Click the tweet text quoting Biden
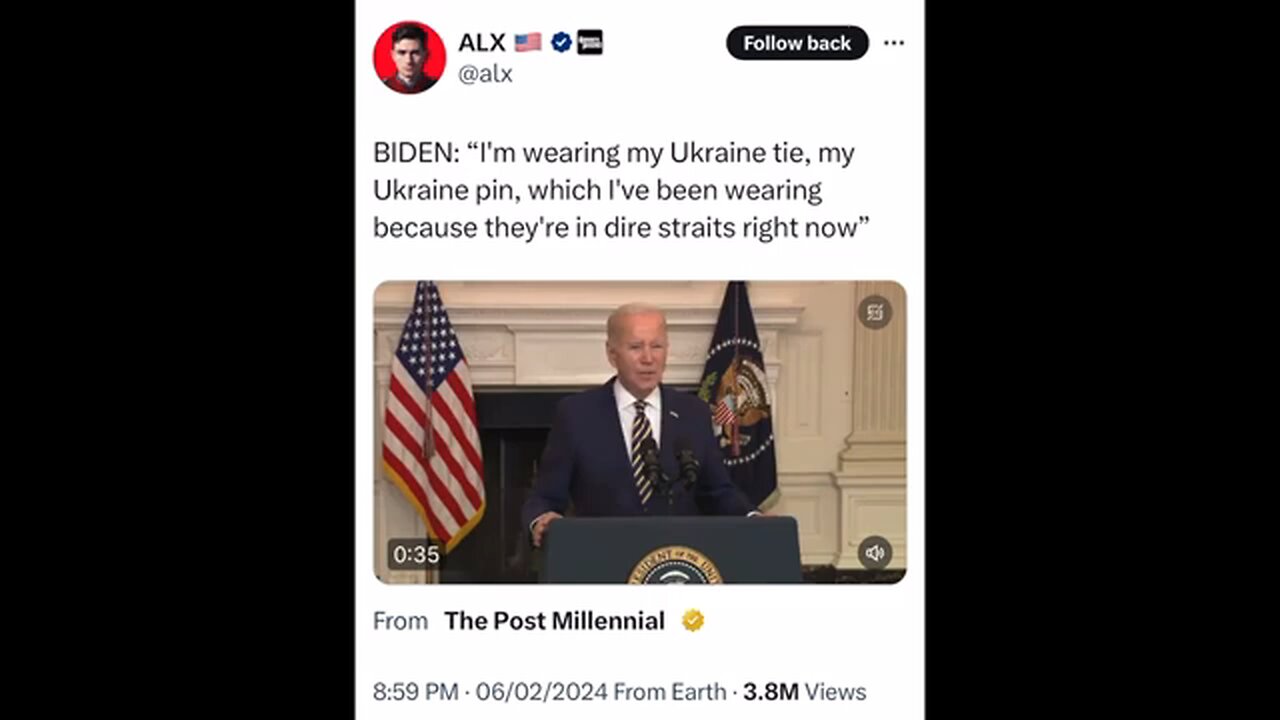 614,190
